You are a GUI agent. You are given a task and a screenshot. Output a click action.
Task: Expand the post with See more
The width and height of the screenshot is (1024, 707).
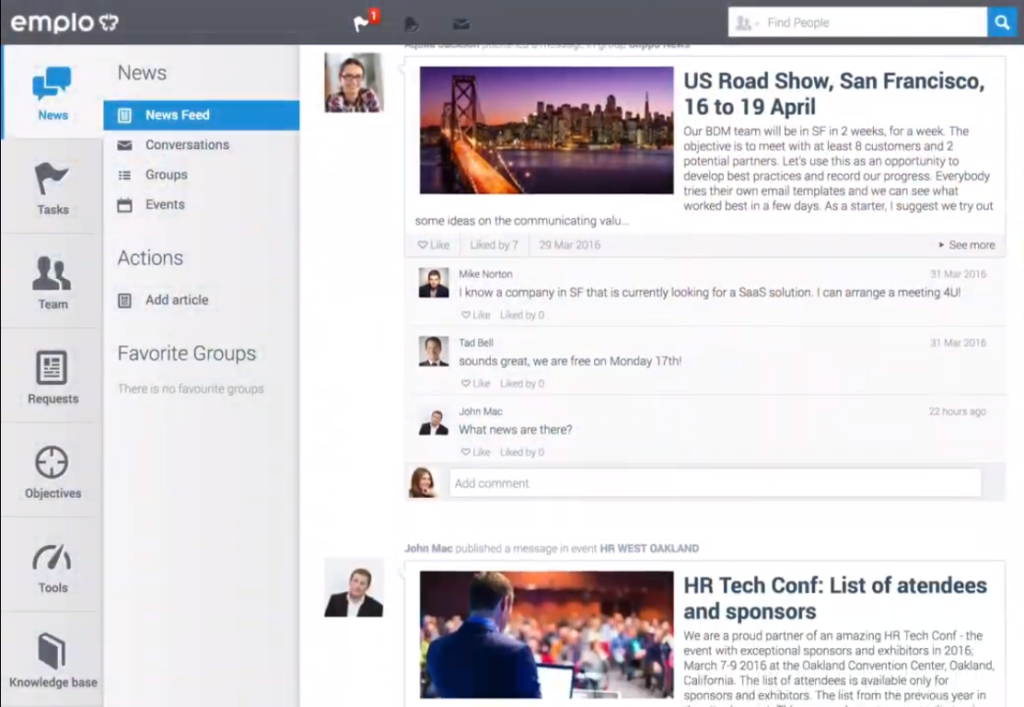[x=967, y=245]
